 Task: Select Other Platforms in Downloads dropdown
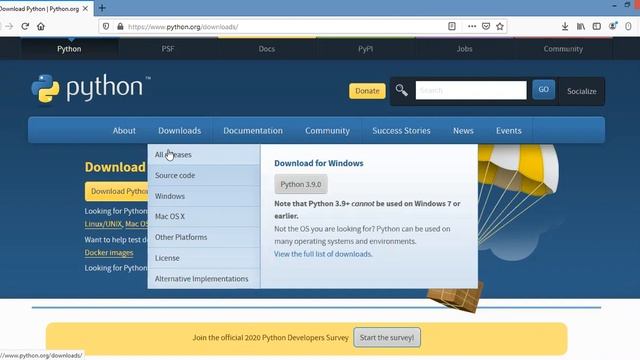204,237
